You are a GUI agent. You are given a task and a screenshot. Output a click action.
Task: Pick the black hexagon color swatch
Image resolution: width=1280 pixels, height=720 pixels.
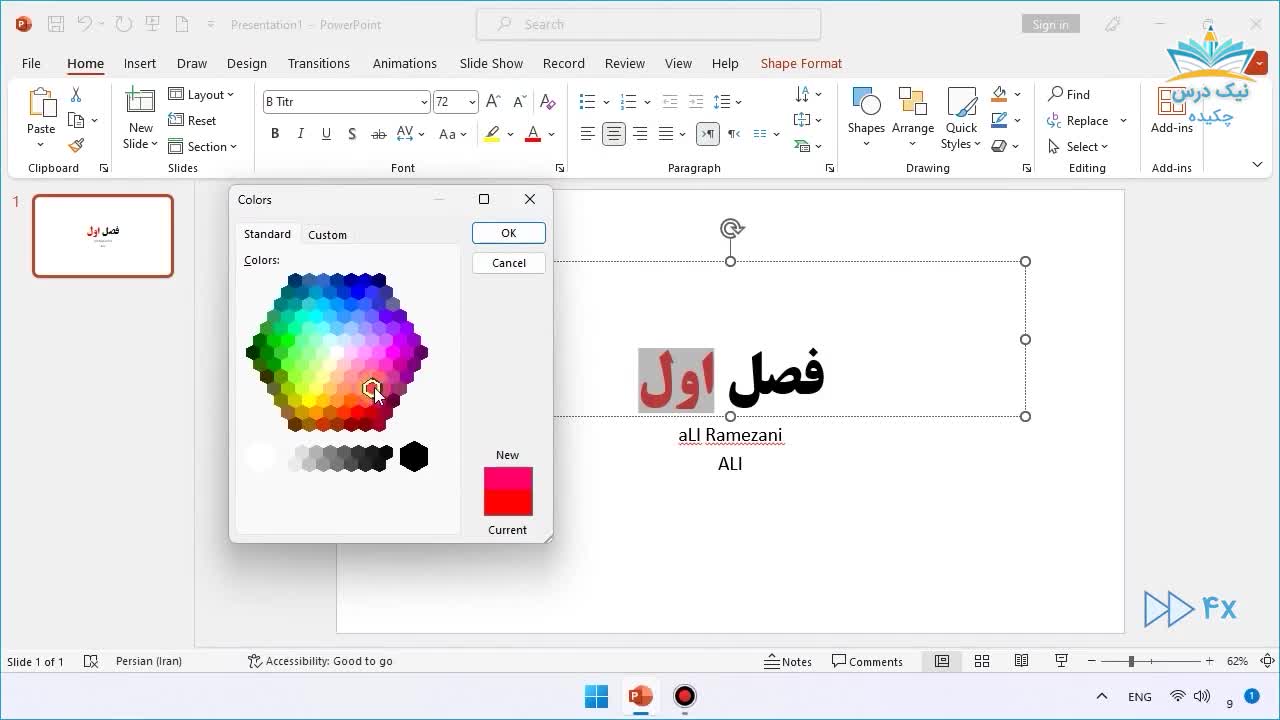pos(413,457)
